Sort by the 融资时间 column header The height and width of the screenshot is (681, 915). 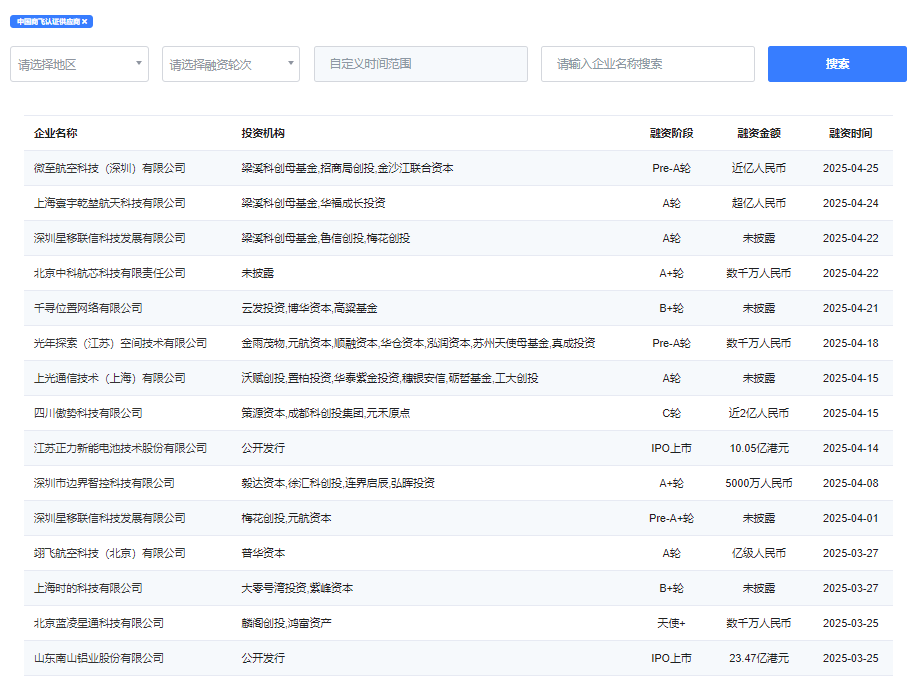pyautogui.click(x=850, y=133)
